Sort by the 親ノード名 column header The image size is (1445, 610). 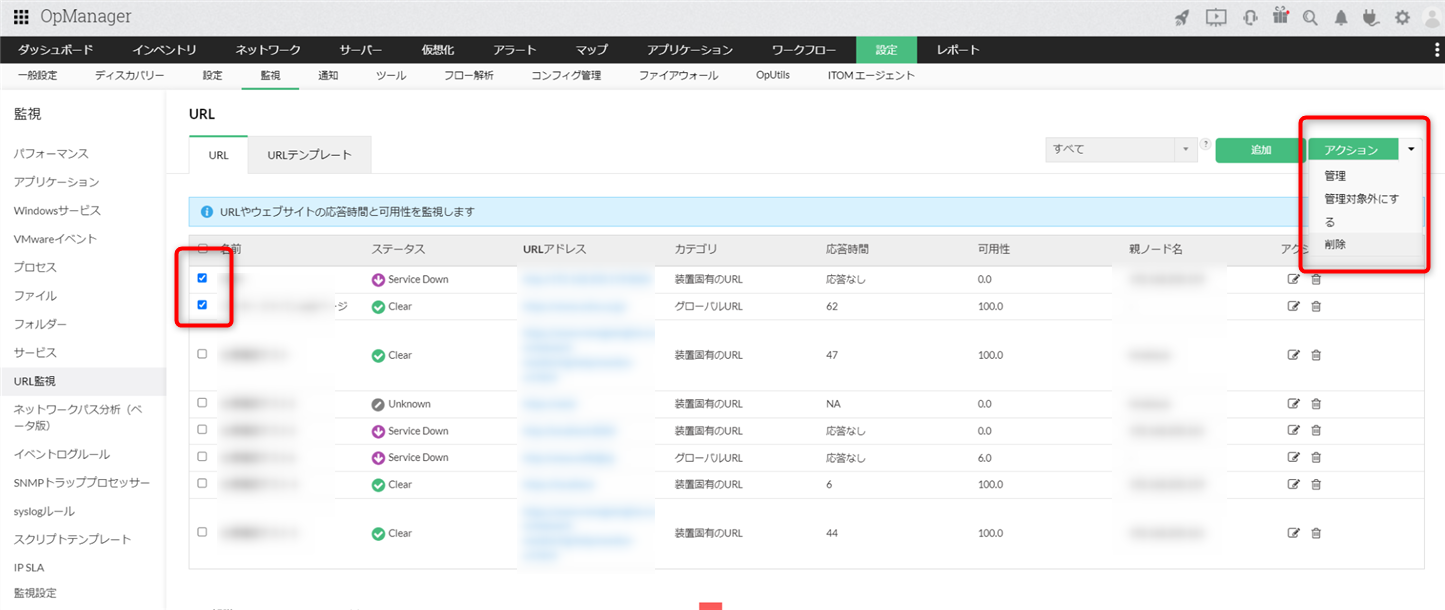1156,249
